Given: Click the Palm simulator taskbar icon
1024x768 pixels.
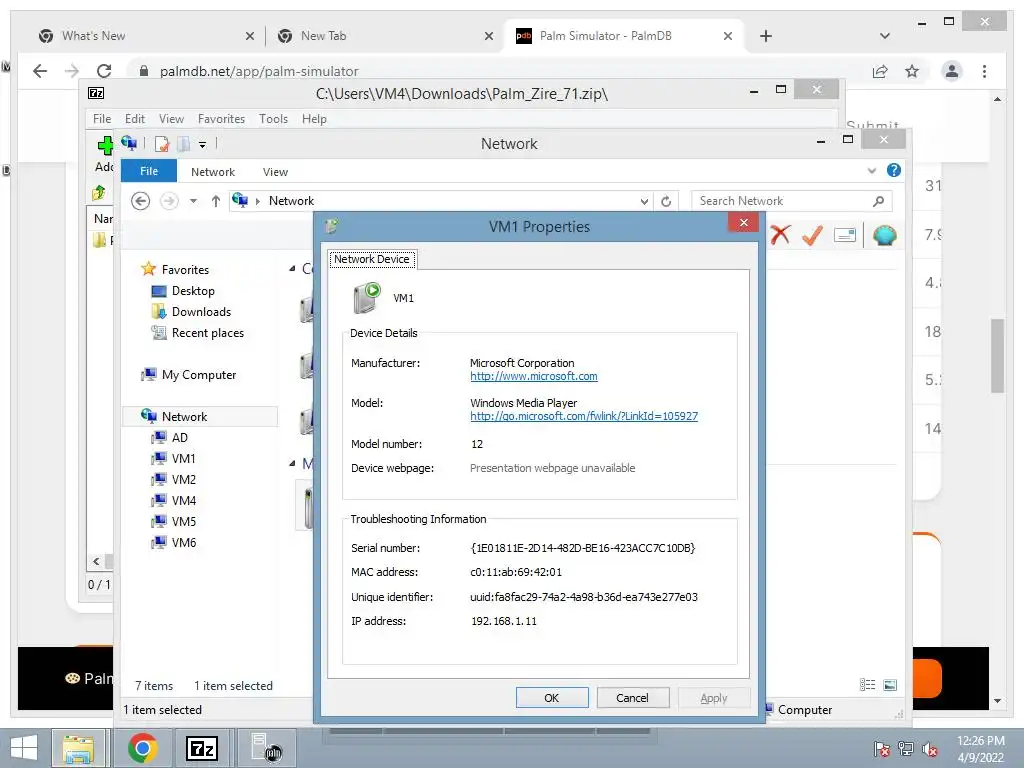Looking at the screenshot, I should [x=265, y=748].
